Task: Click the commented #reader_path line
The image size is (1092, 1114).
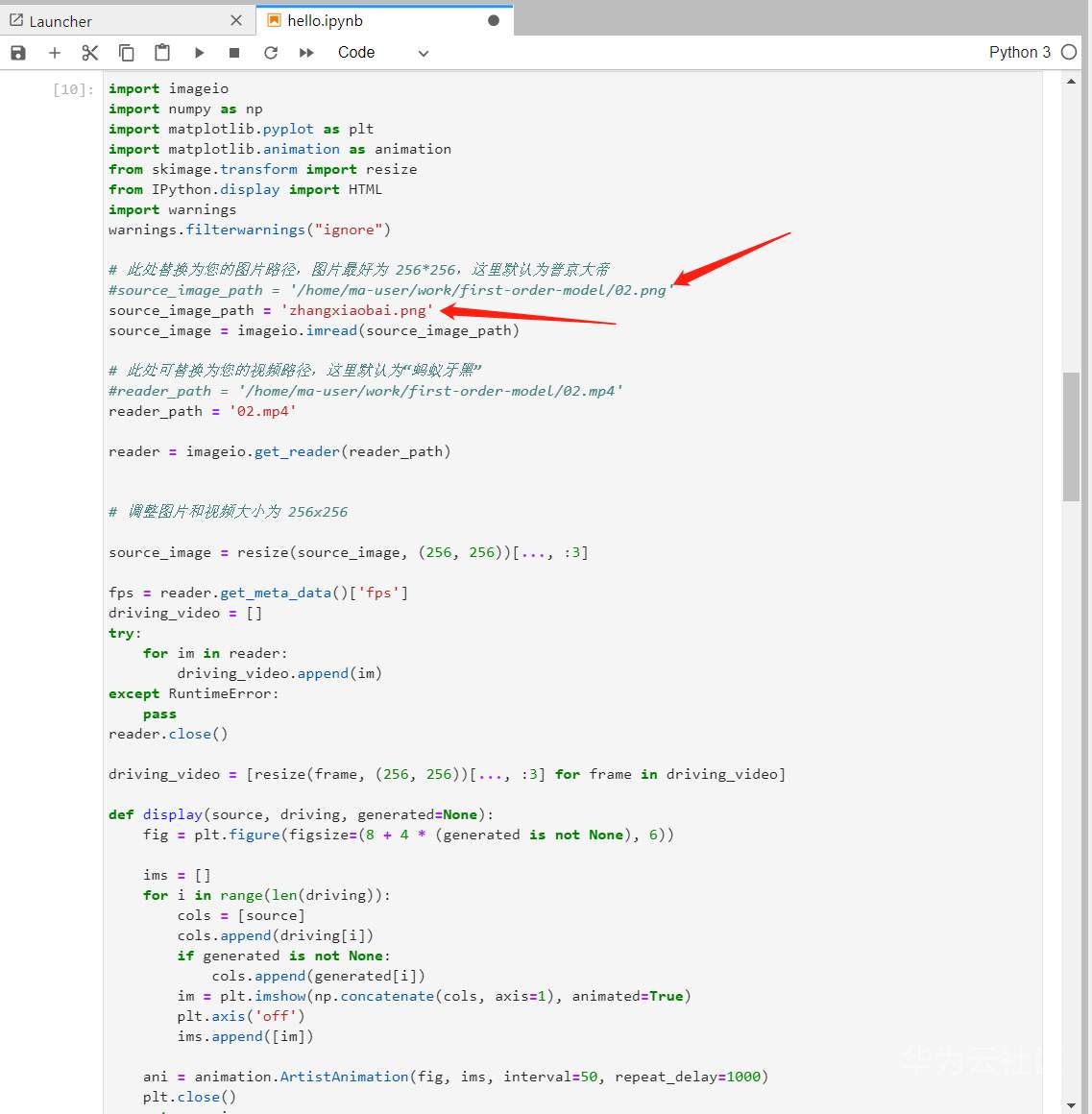Action: 365,391
